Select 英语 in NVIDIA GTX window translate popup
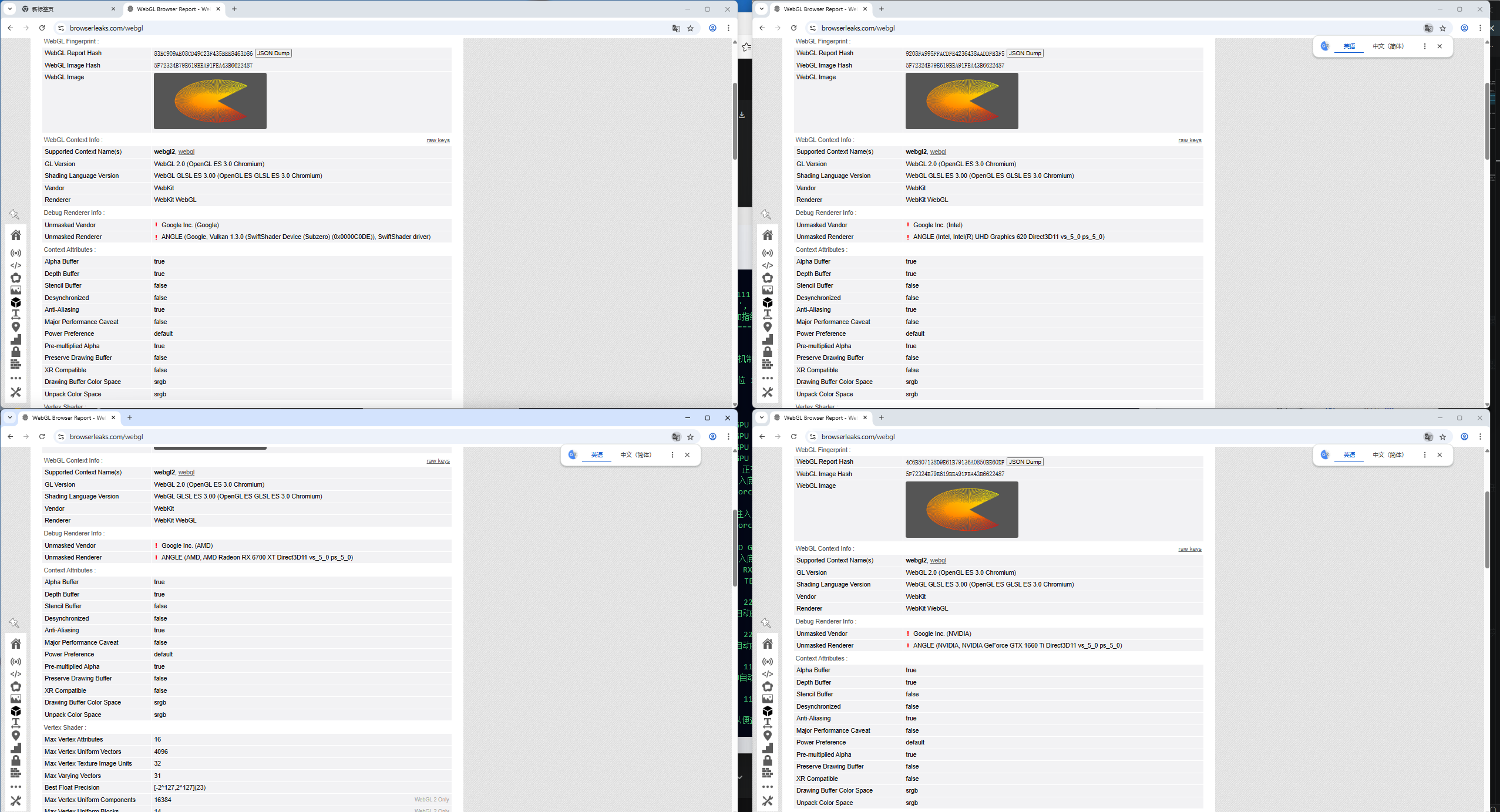The image size is (1500, 812). coord(1349,455)
